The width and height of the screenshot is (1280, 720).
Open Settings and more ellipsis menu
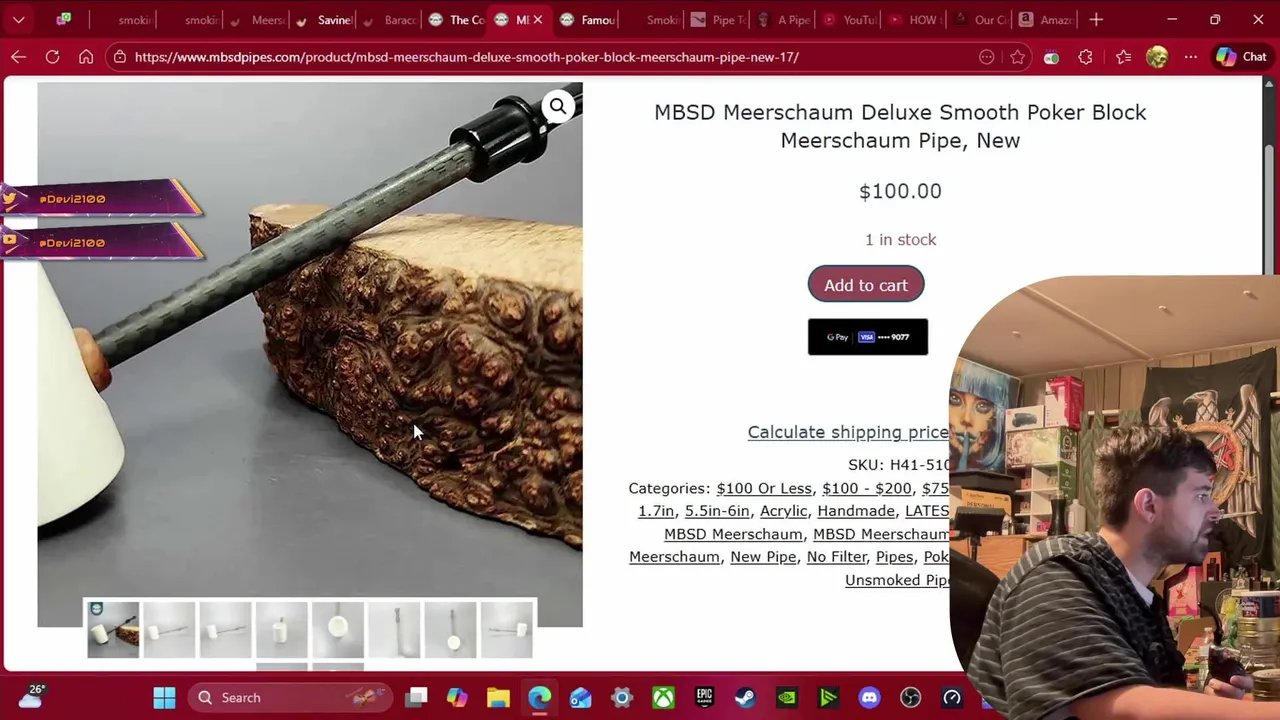pyautogui.click(x=1190, y=57)
